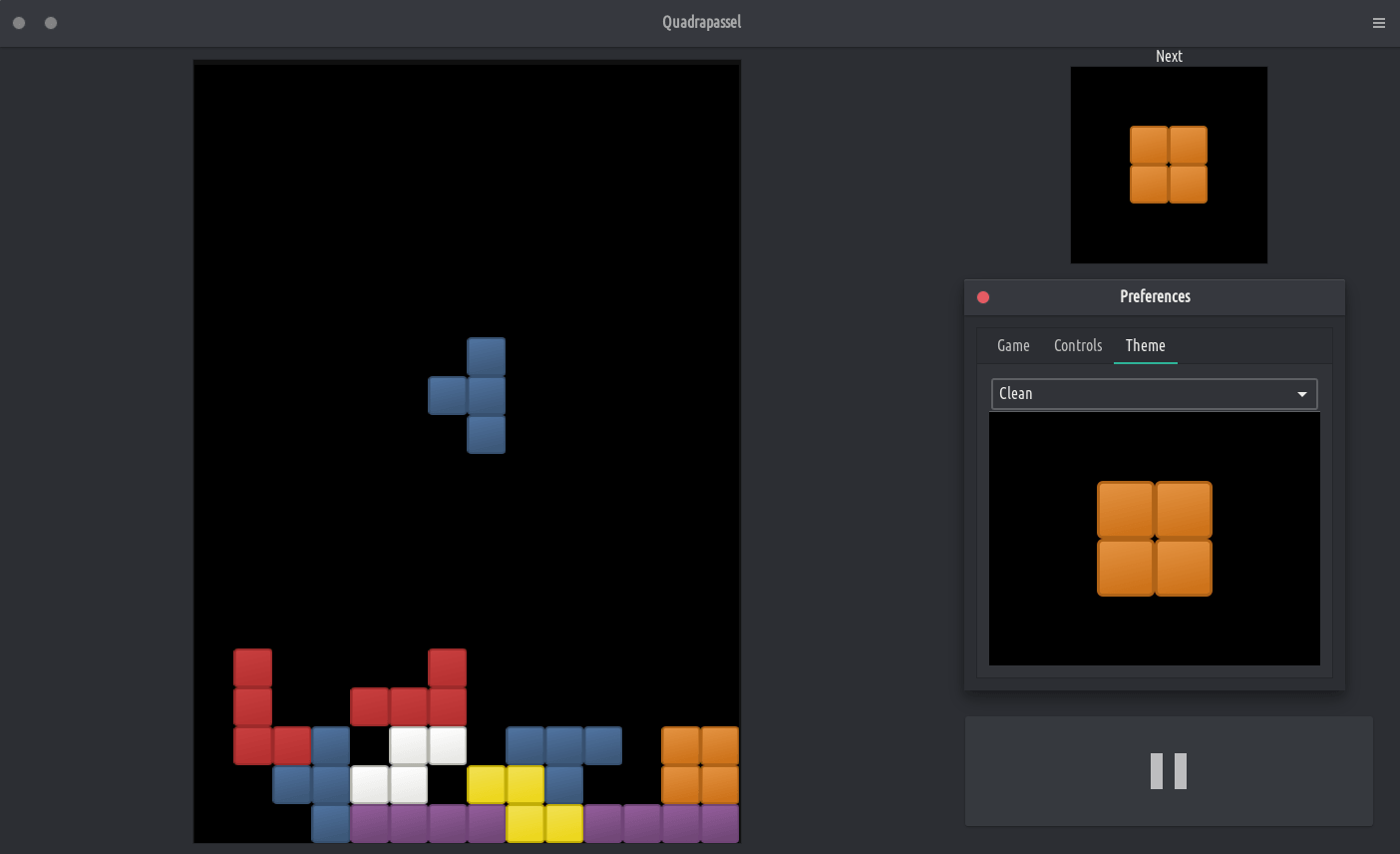Screen dimensions: 1400x854
Task: Close the Preferences dialog using the red dot
Action: pos(983,297)
